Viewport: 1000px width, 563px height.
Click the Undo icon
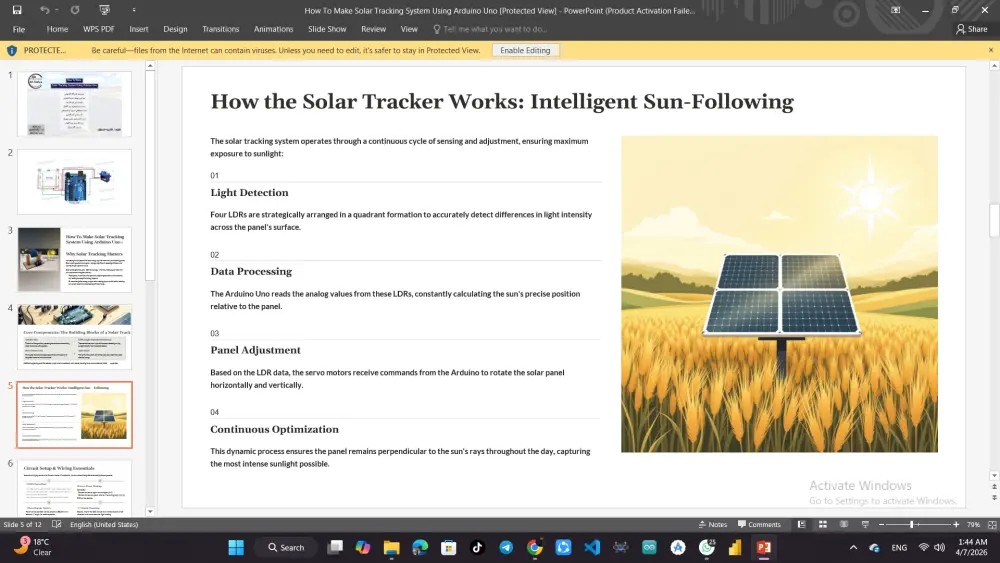(x=44, y=10)
